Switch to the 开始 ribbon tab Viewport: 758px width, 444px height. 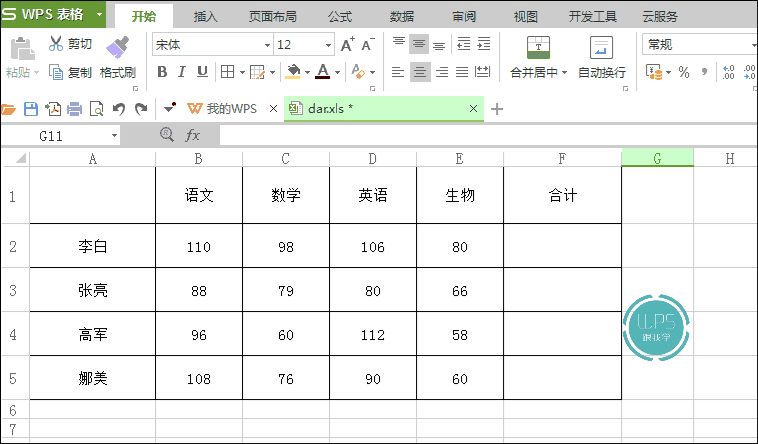click(x=144, y=16)
